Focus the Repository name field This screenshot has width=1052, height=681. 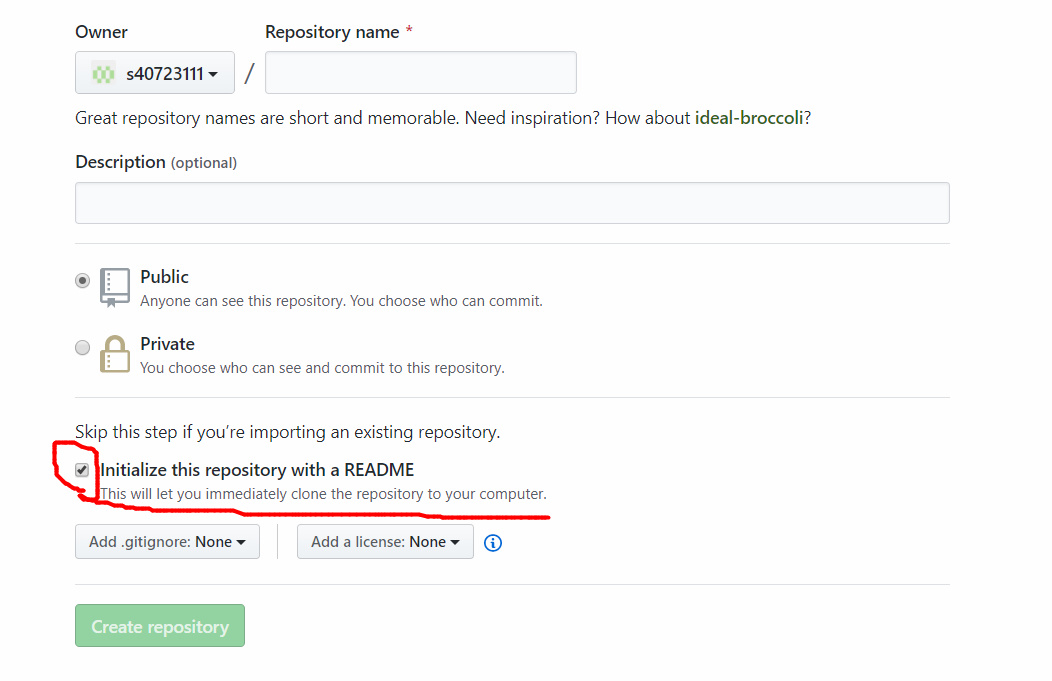421,72
